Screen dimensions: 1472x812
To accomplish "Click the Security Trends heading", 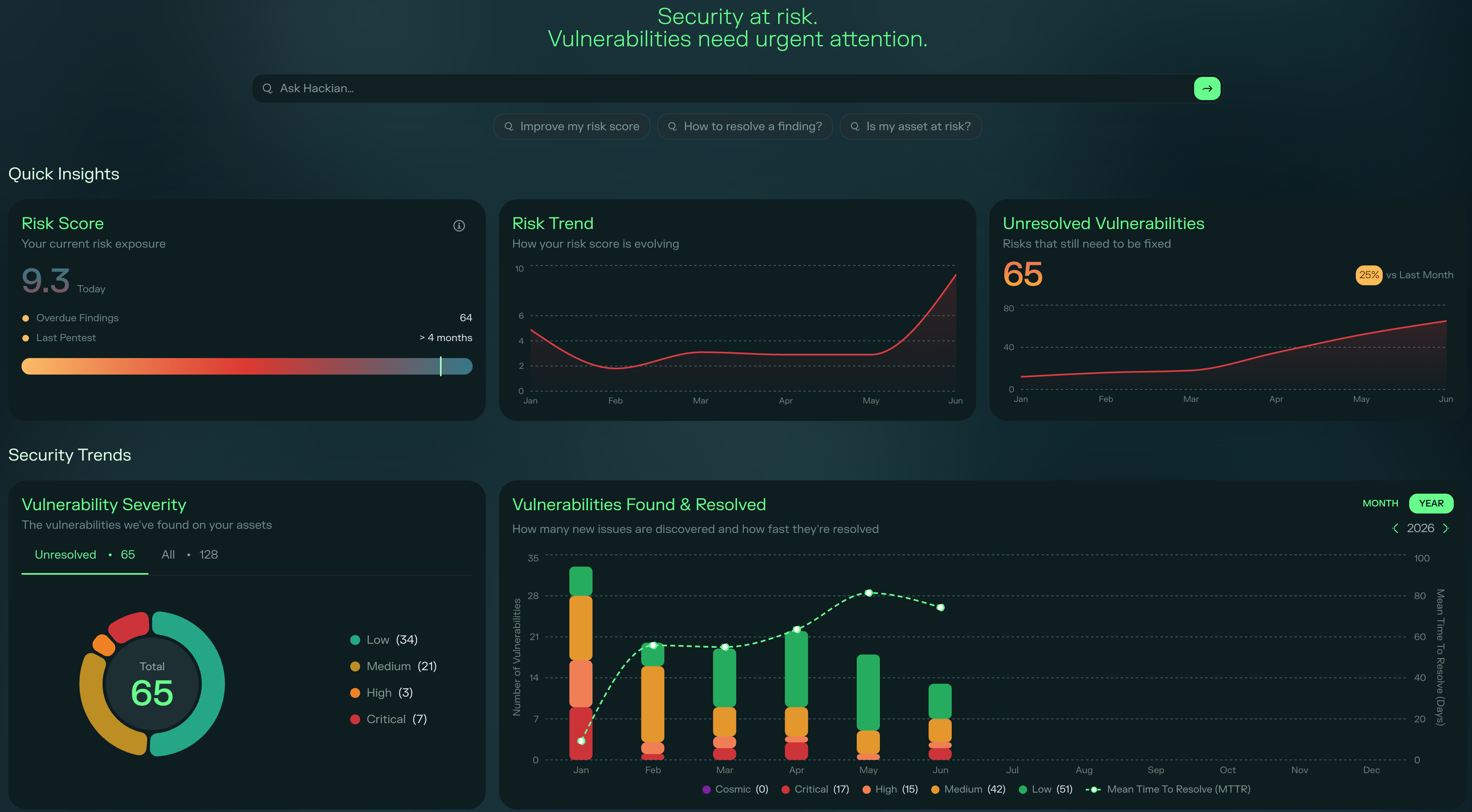I will [70, 455].
